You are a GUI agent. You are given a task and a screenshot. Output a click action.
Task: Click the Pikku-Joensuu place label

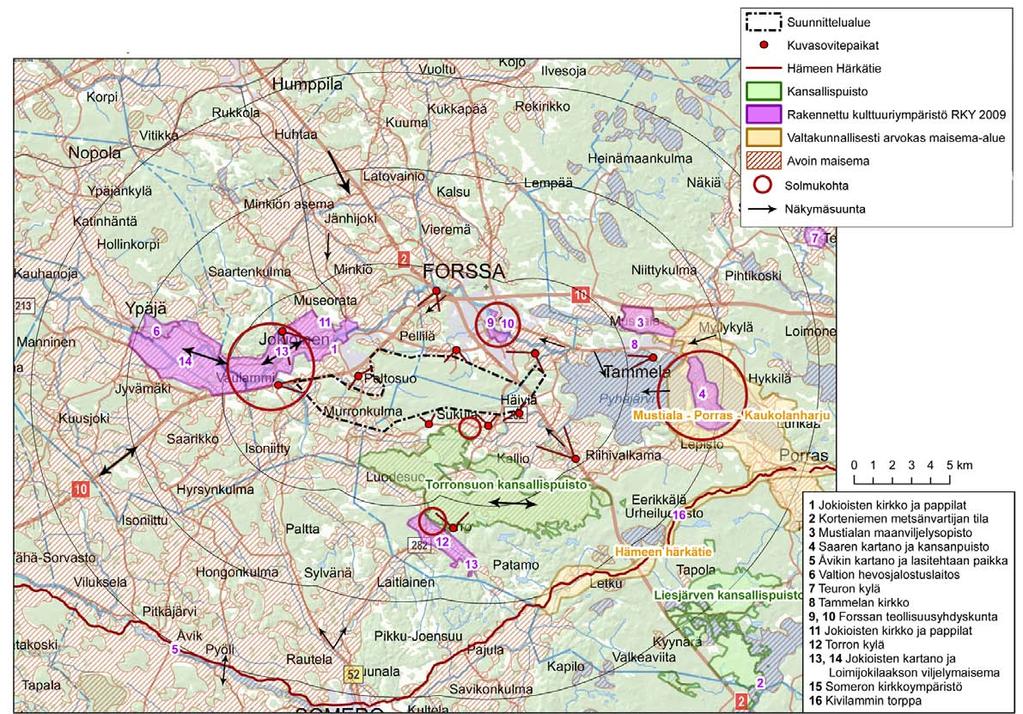coord(418,636)
